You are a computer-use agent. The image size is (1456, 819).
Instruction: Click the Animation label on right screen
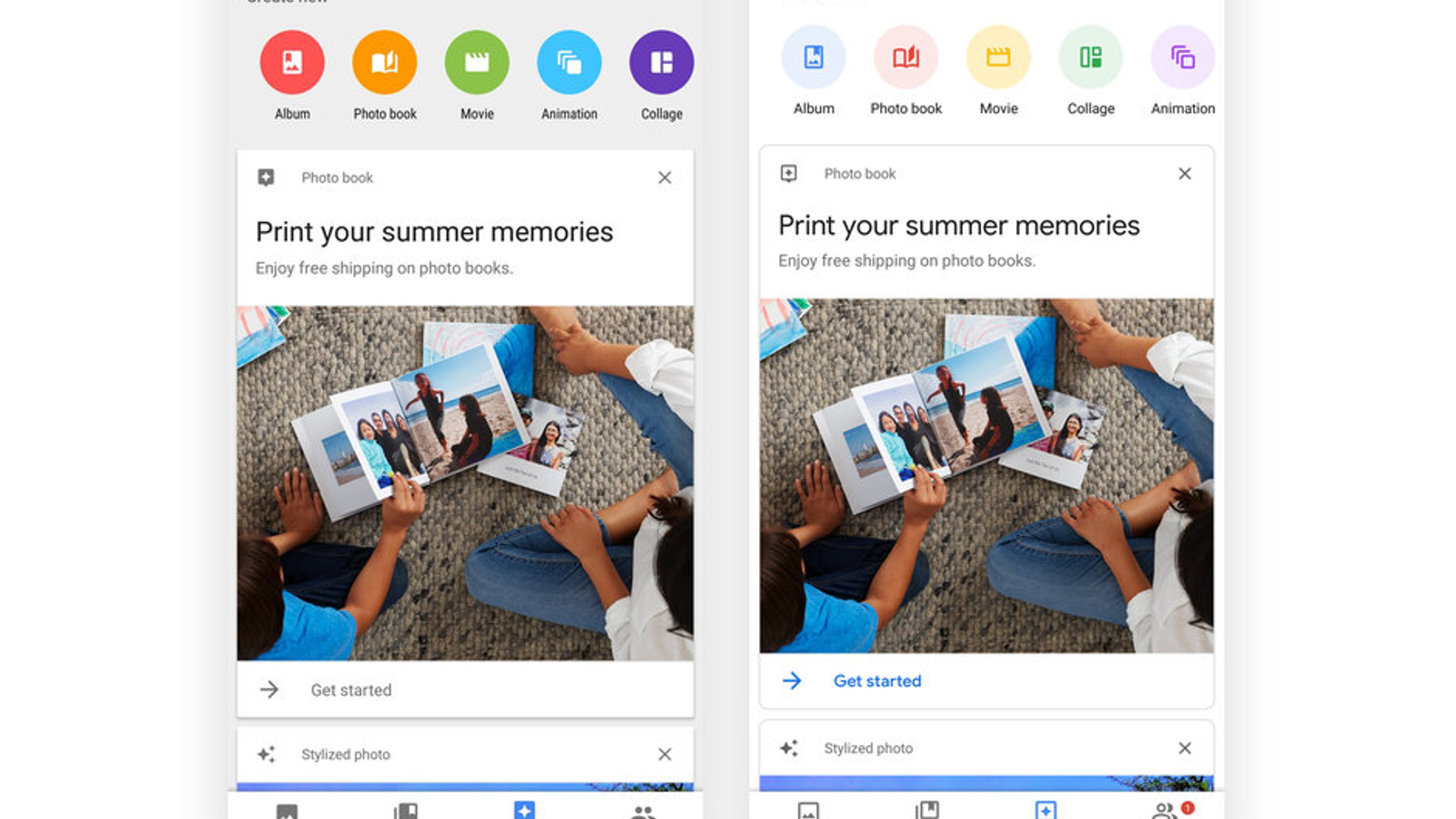[x=1183, y=108]
